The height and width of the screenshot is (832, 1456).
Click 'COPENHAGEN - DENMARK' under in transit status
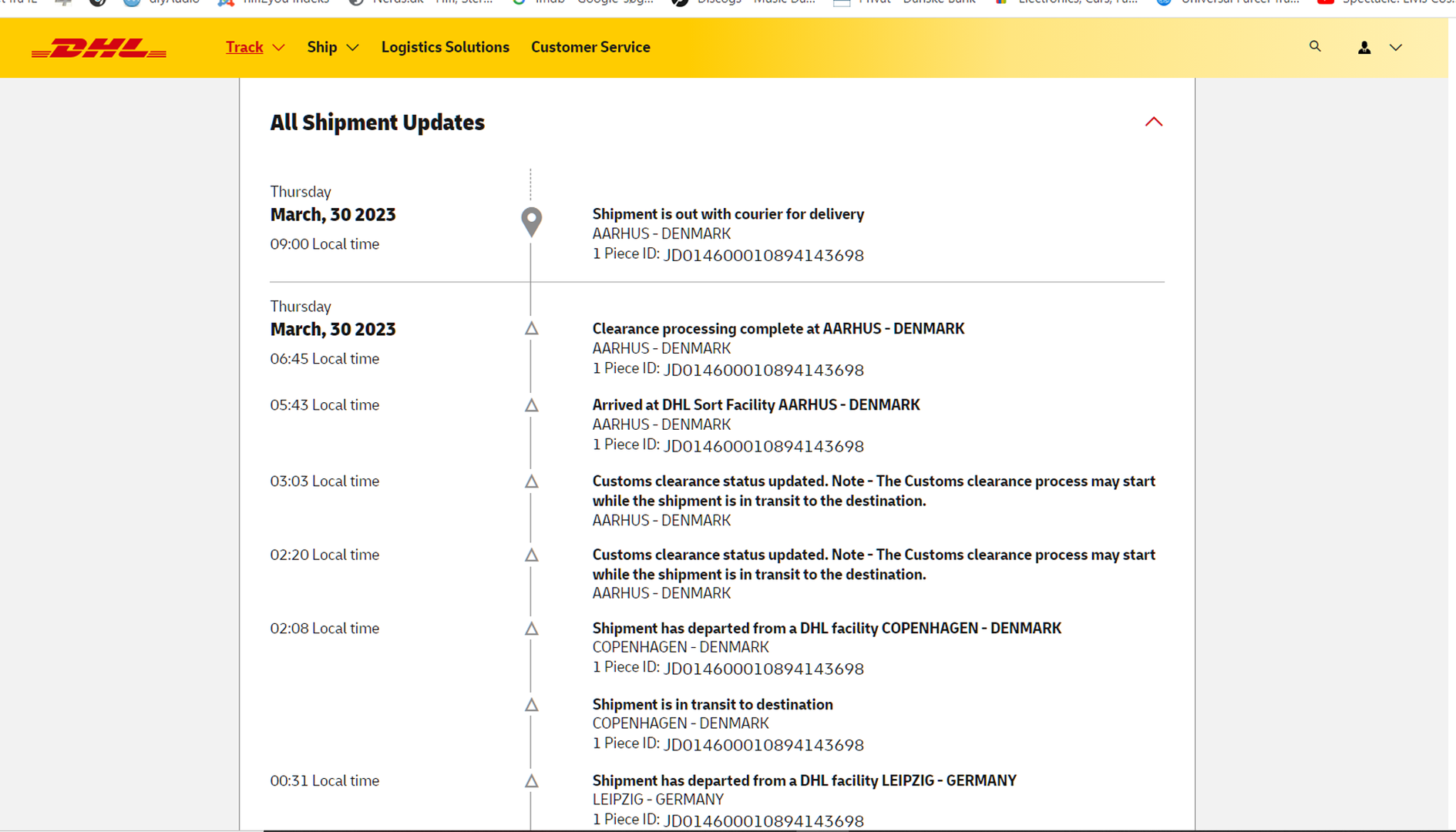(680, 724)
